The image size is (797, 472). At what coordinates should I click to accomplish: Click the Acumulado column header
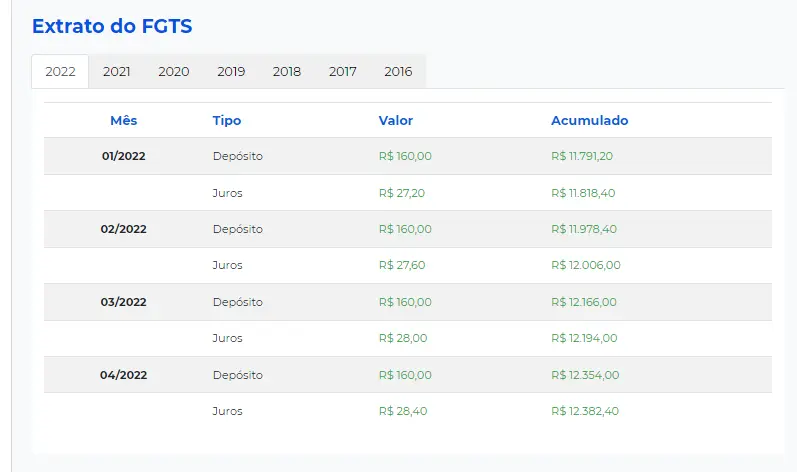590,121
